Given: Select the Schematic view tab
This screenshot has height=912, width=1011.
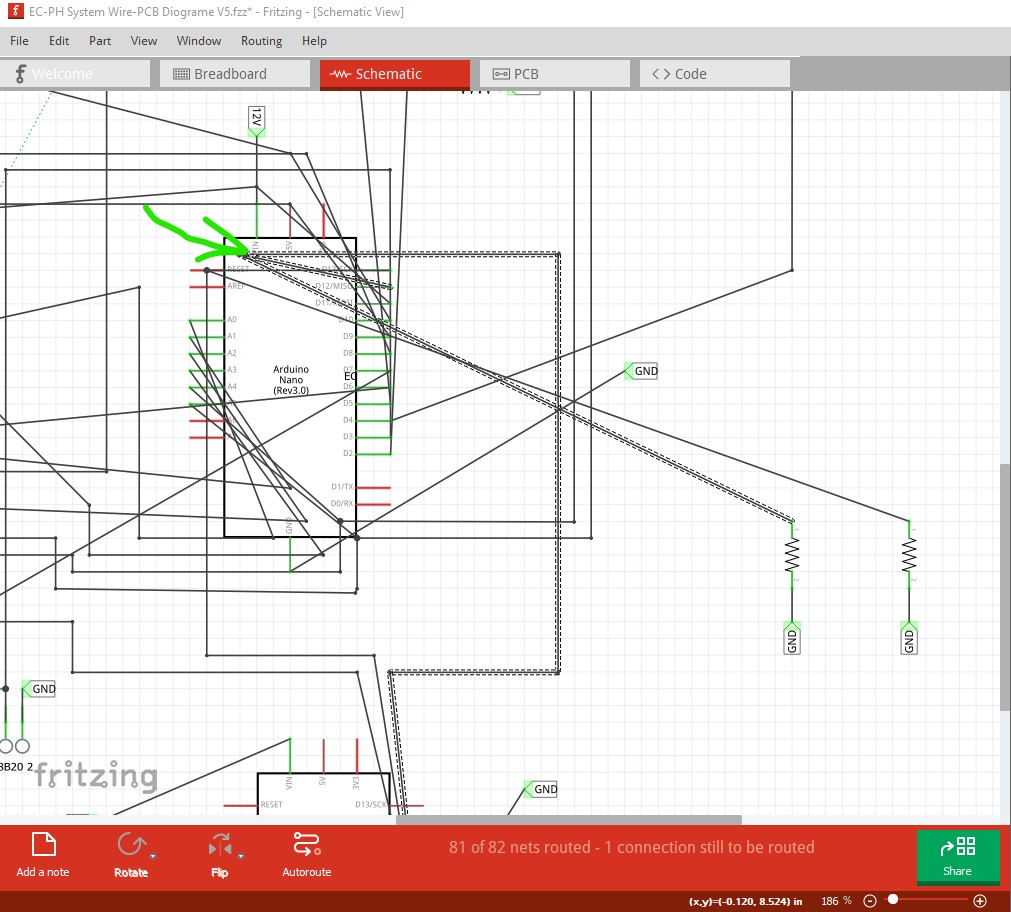Looking at the screenshot, I should (395, 74).
